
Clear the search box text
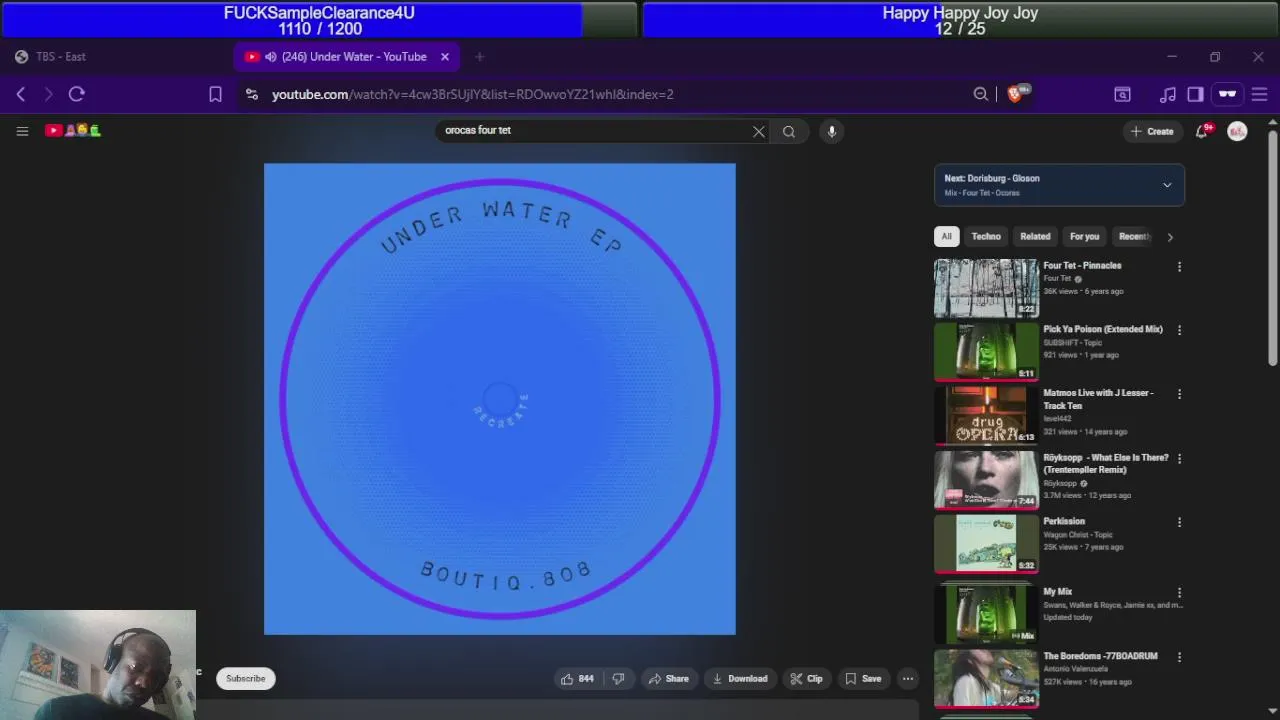(759, 131)
